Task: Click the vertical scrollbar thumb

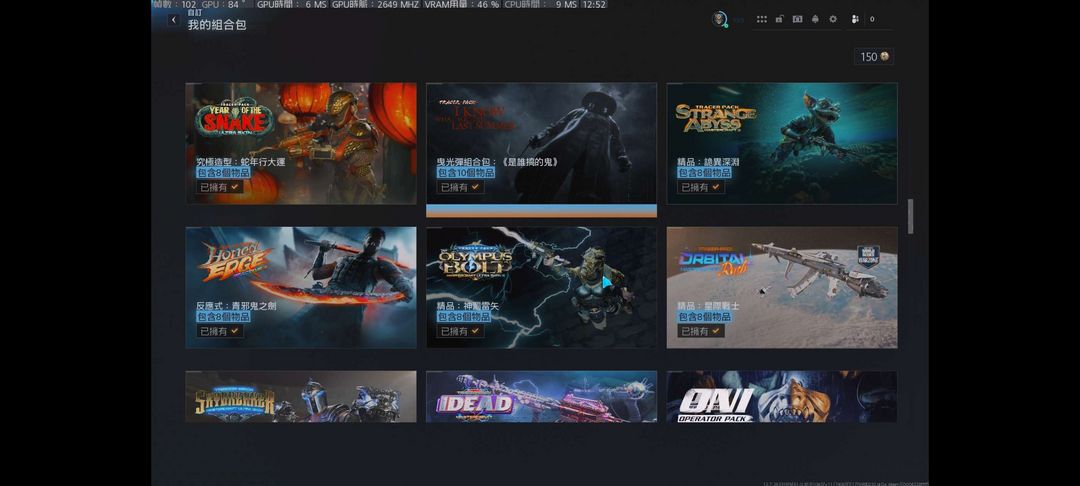Action: (x=911, y=216)
